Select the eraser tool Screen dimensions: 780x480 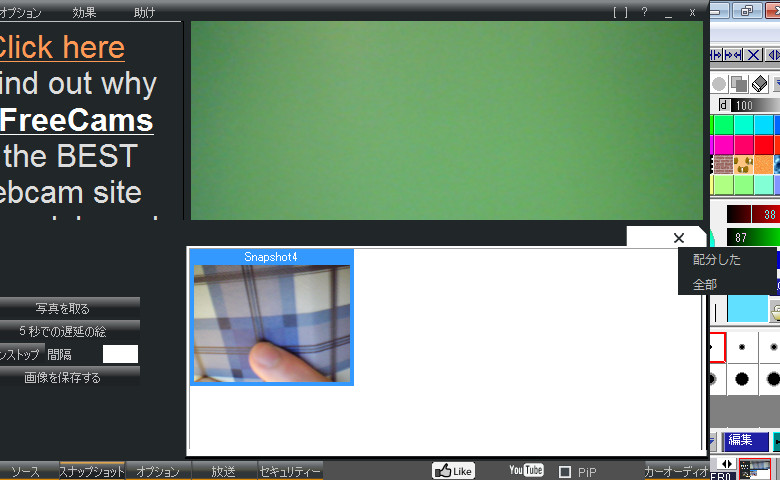coord(759,84)
